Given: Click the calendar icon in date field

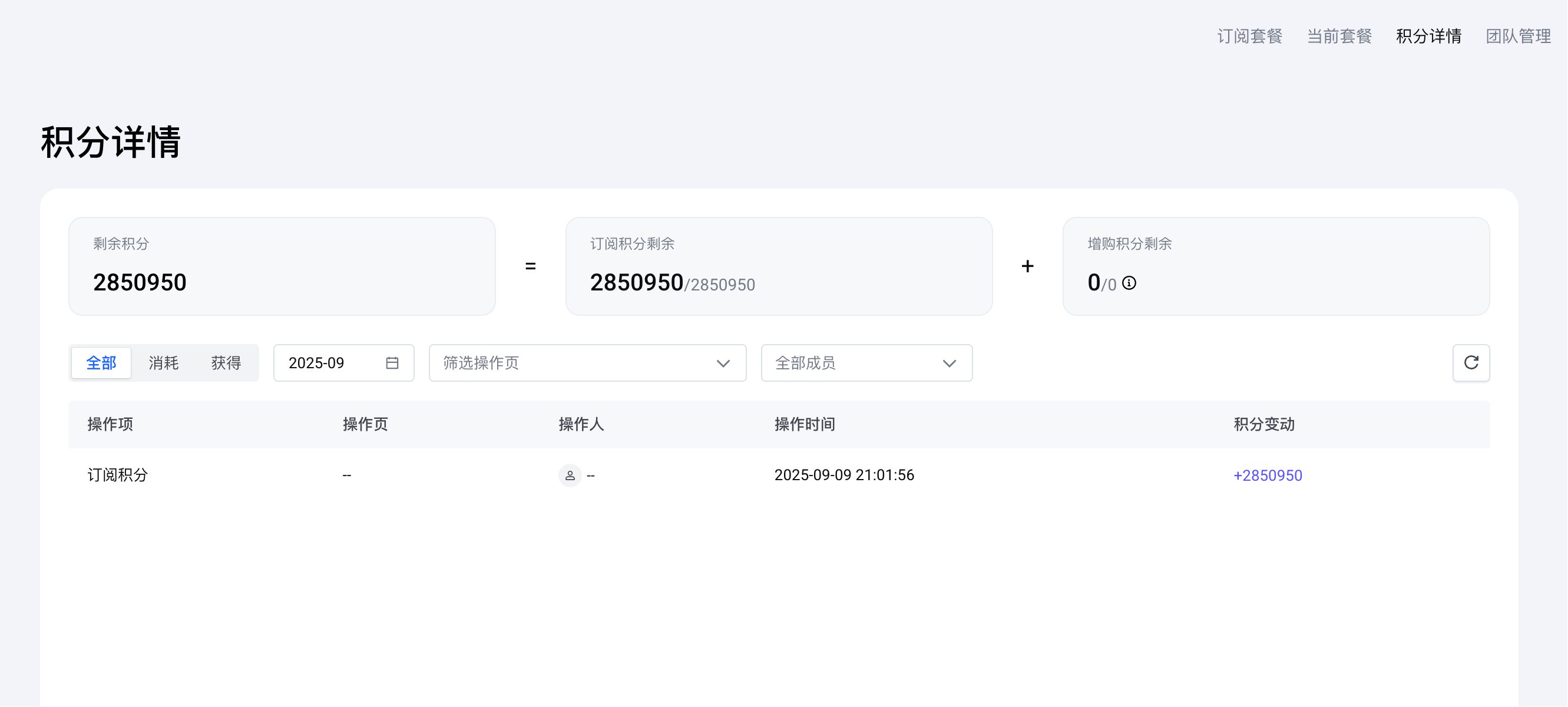Looking at the screenshot, I should pos(392,363).
